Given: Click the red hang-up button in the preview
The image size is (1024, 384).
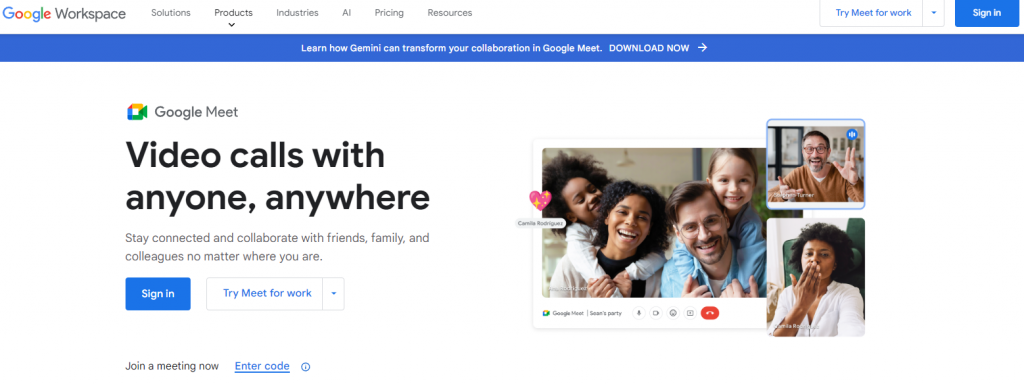Looking at the screenshot, I should (710, 313).
